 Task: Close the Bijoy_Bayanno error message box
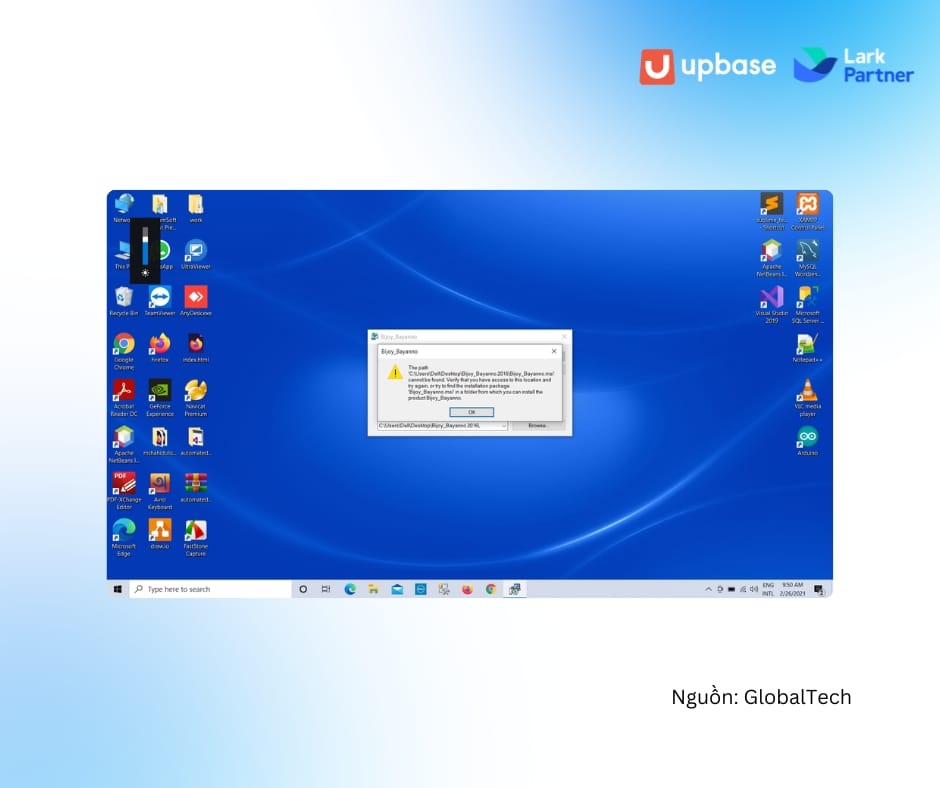pos(554,351)
